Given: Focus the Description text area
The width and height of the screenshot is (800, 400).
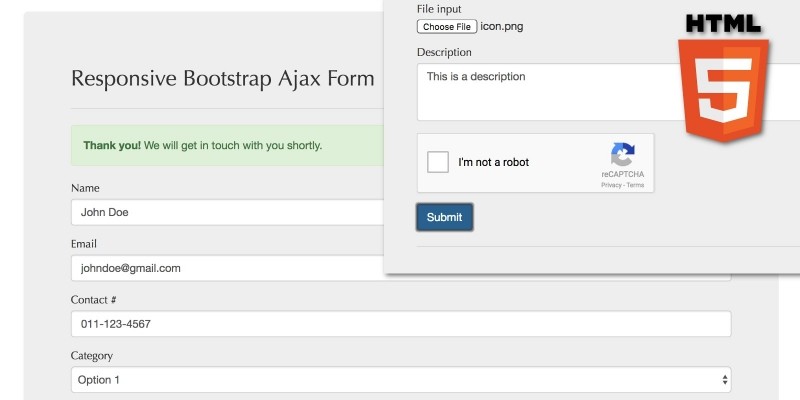Looking at the screenshot, I should coord(600,92).
